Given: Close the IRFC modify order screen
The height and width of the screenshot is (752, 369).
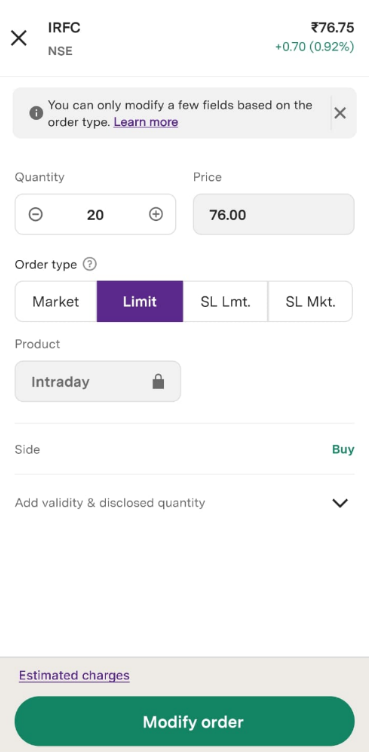Looking at the screenshot, I should [x=19, y=38].
